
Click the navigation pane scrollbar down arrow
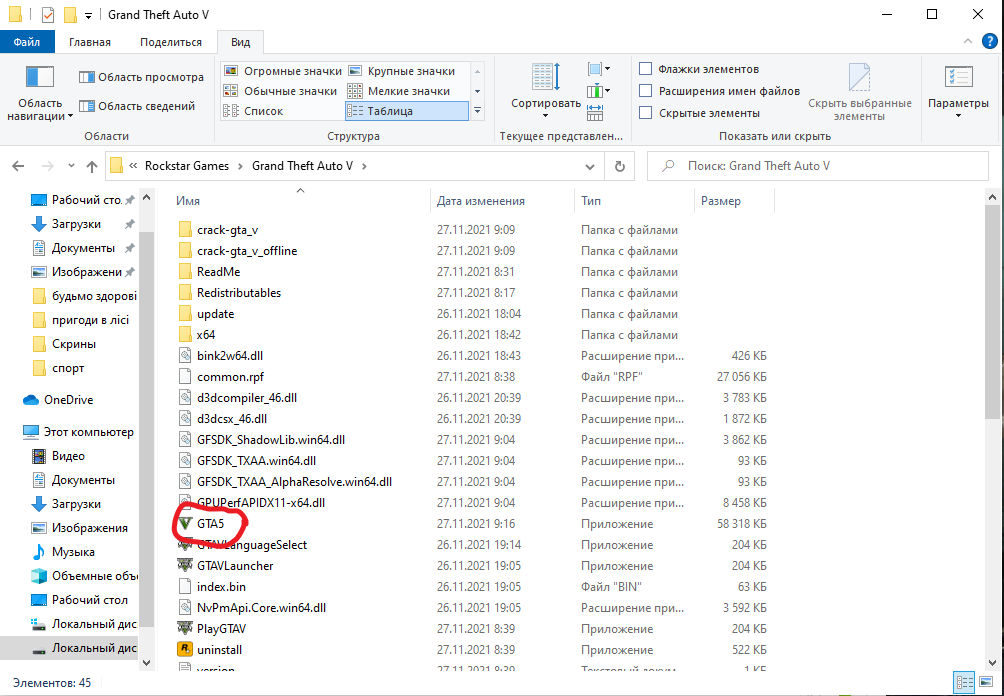pyautogui.click(x=147, y=663)
